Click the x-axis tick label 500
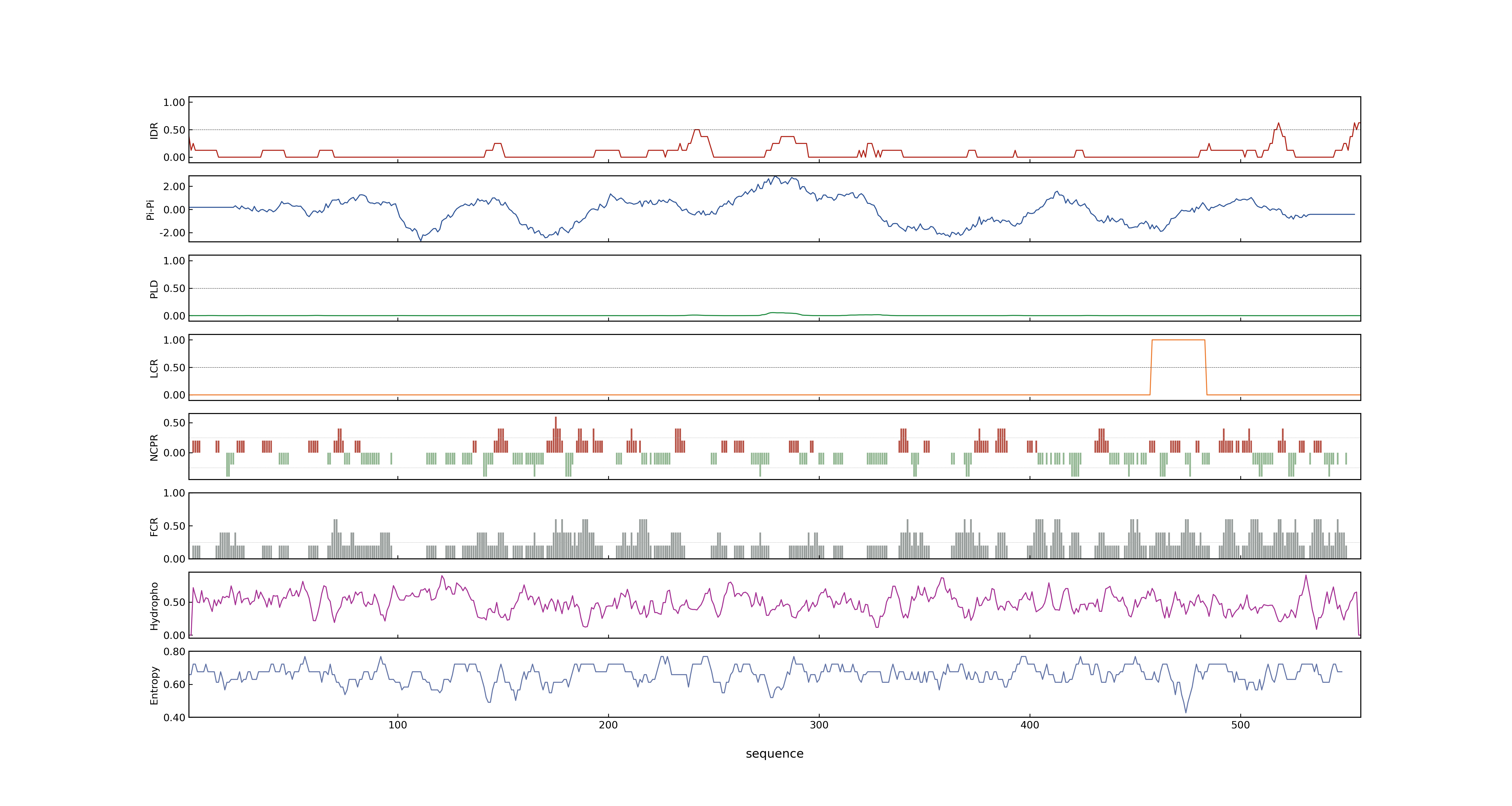The height and width of the screenshot is (806, 1512). pyautogui.click(x=1240, y=725)
